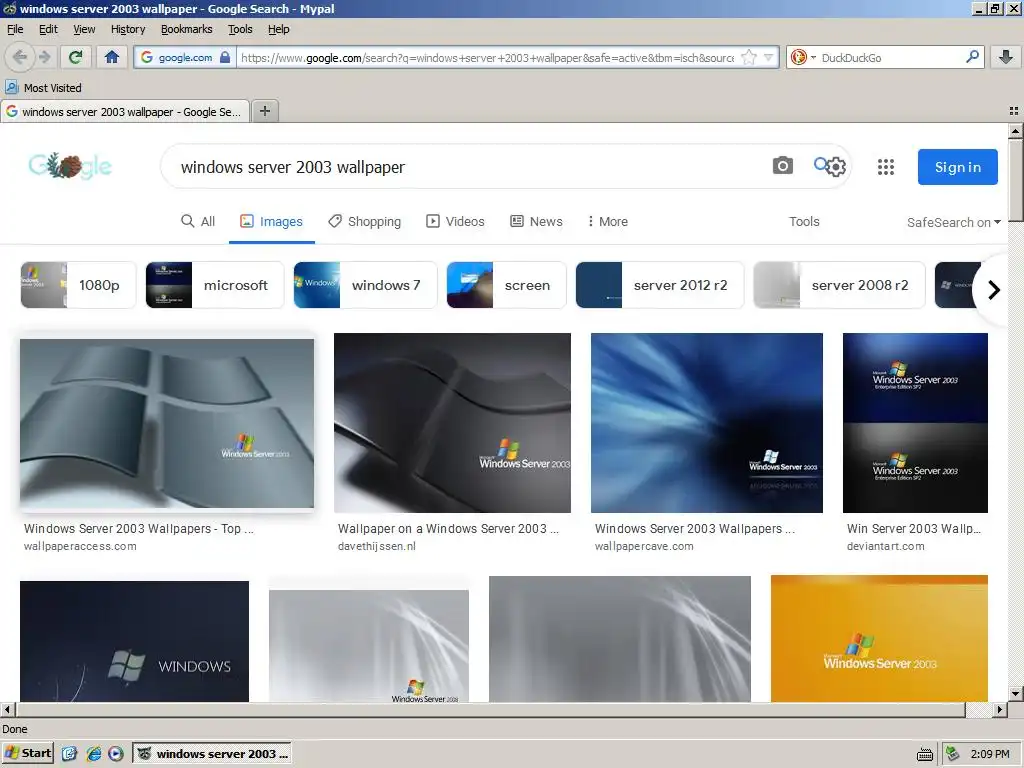Click the padlock site security icon
Viewport: 1024px width, 768px height.
pyautogui.click(x=225, y=57)
